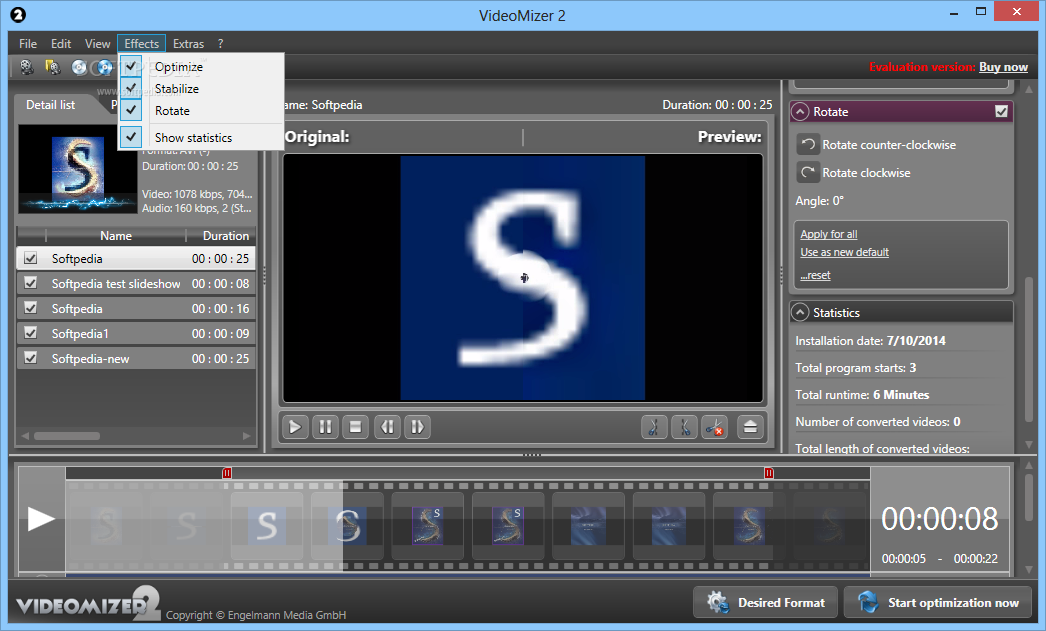
Task: Click the gear icon on Desired Format
Action: point(718,602)
